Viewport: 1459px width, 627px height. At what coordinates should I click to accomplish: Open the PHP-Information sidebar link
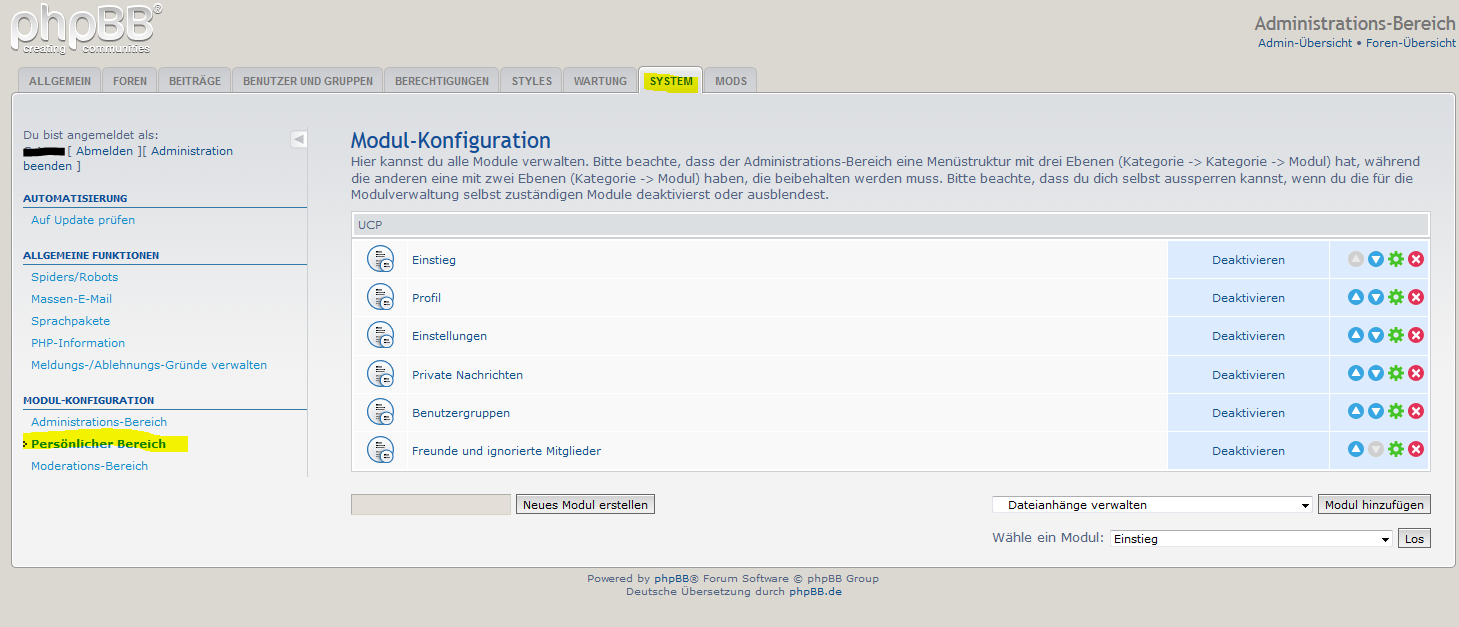[78, 343]
